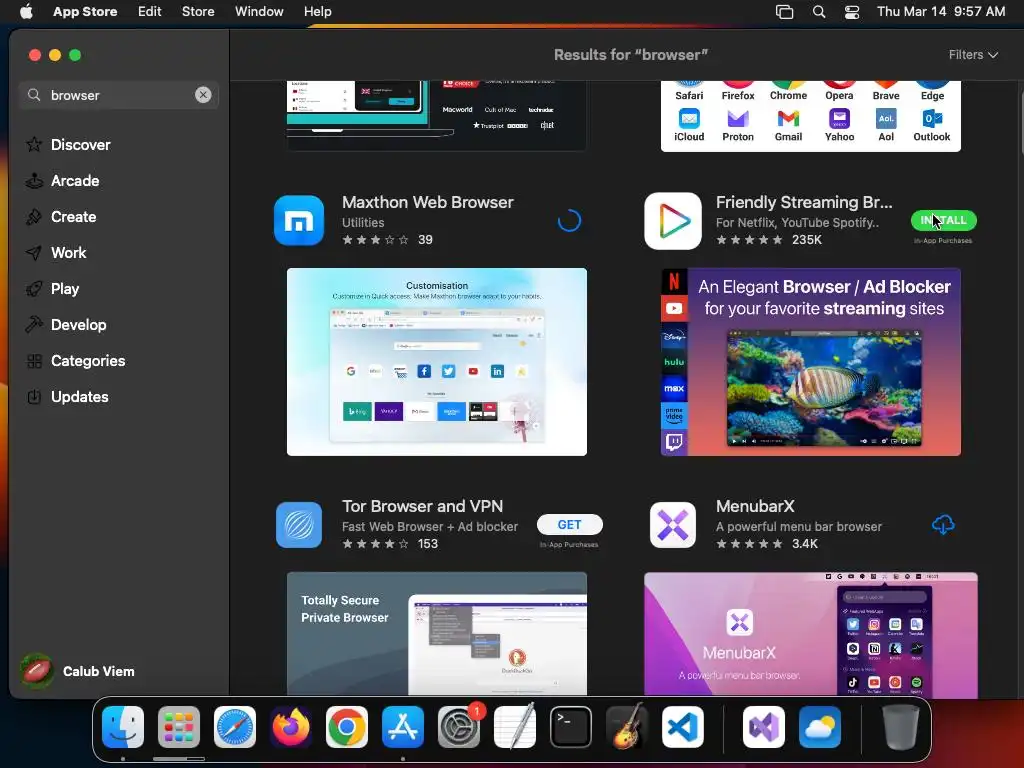This screenshot has height=768, width=1024.
Task: Expand the Filters dropdown
Action: 973,55
